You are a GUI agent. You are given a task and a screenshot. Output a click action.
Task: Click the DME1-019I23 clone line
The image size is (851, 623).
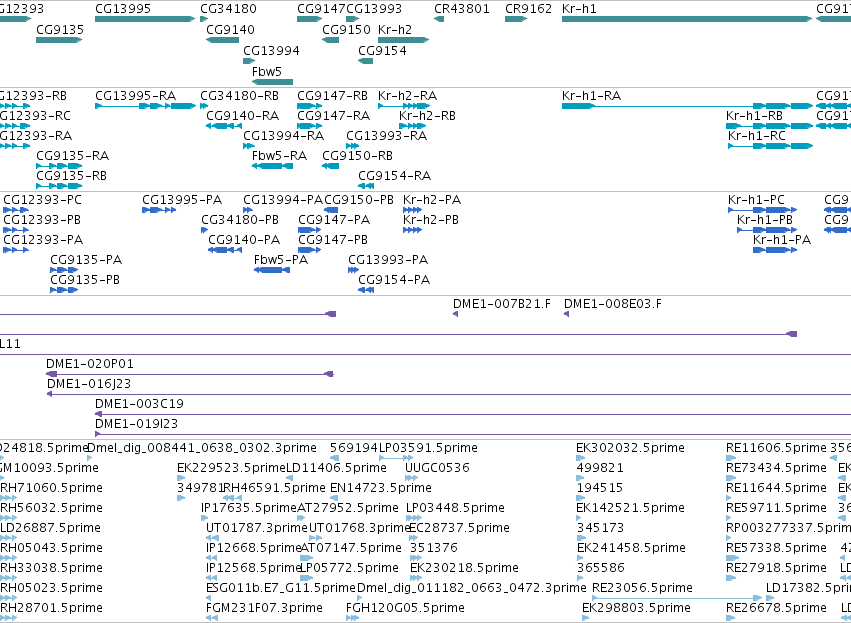473,434
